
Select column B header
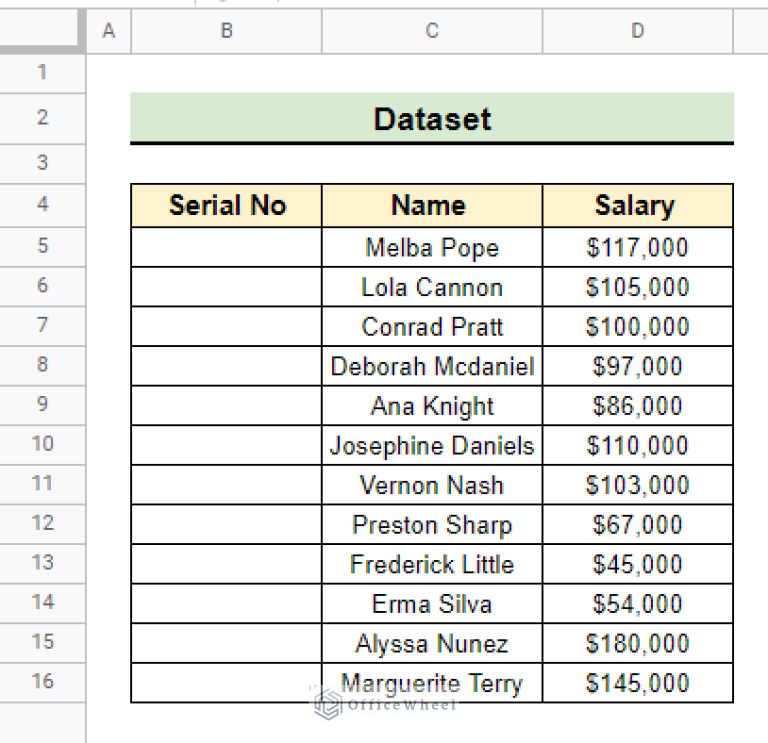227,32
